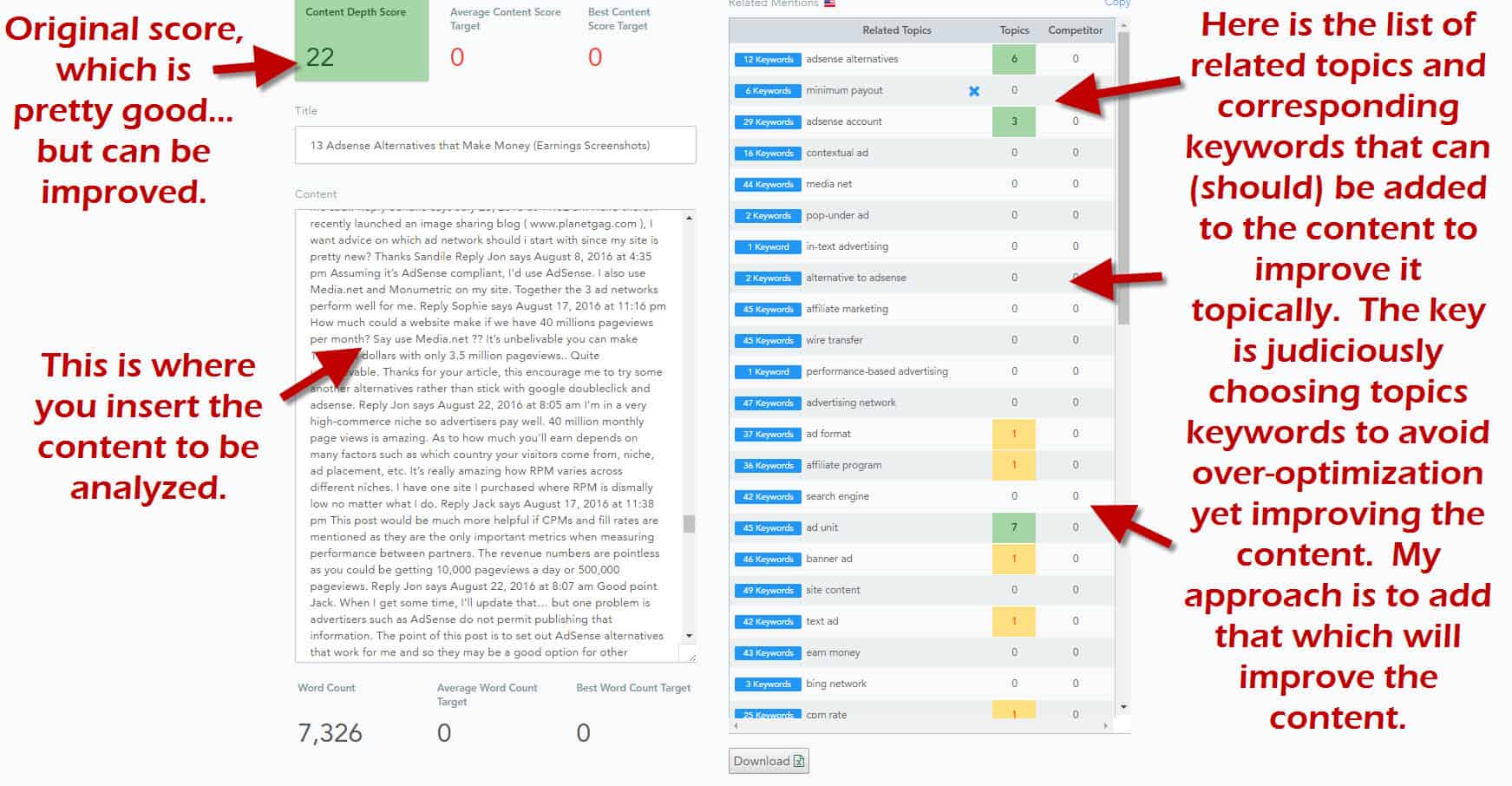
Task: Click the Excel icon on the Download button
Action: pyautogui.click(x=799, y=761)
